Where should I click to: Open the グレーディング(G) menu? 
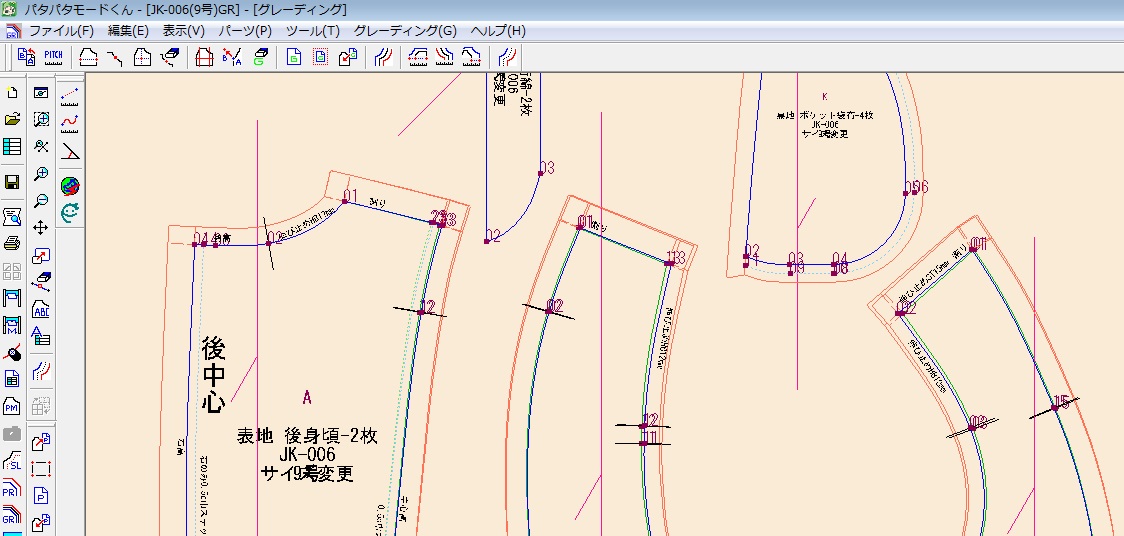(405, 31)
